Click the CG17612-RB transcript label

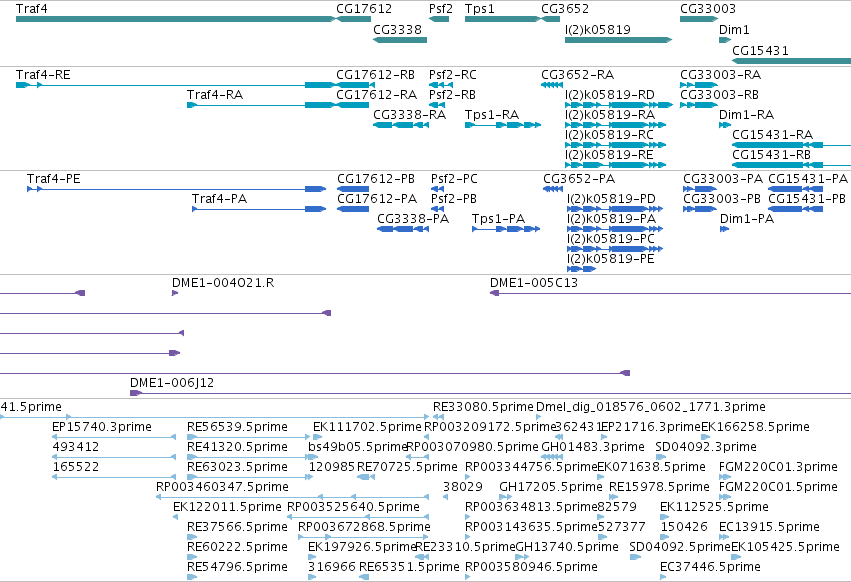pos(375,74)
